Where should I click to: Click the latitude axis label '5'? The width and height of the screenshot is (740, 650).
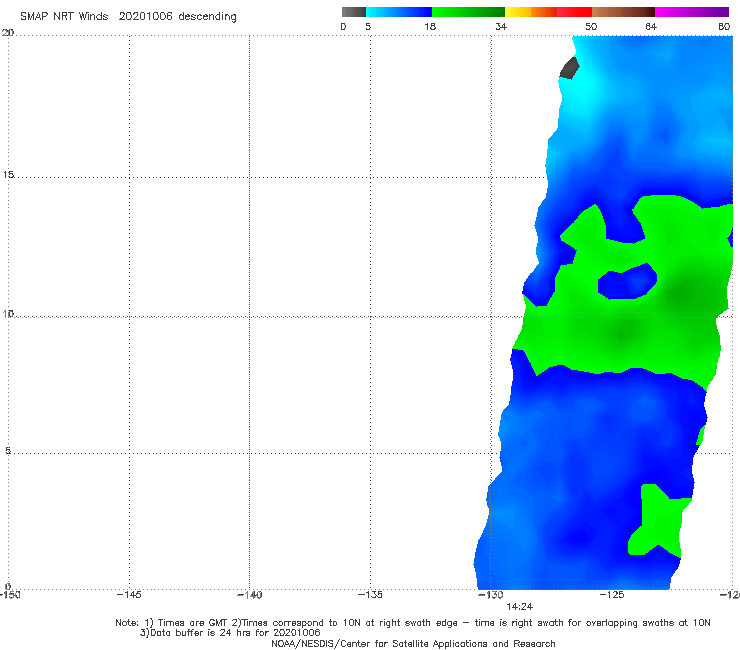click(8, 451)
